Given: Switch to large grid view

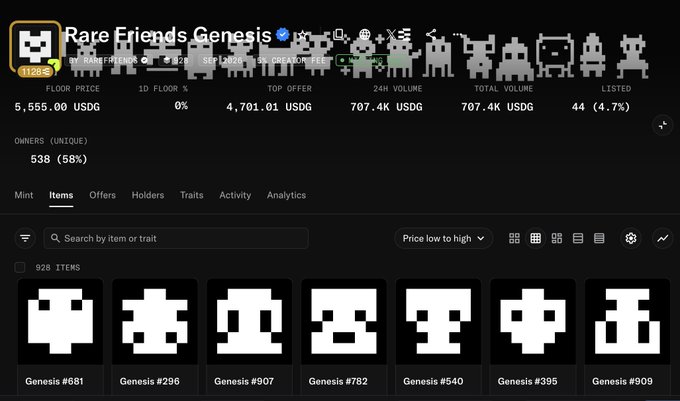Looking at the screenshot, I should [x=514, y=238].
